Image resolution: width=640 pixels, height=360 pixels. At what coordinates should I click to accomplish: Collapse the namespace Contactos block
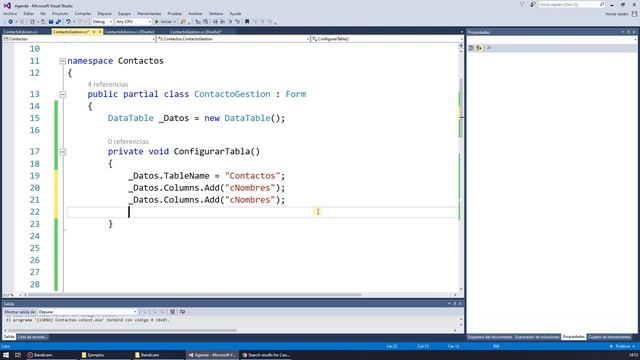(x=62, y=61)
